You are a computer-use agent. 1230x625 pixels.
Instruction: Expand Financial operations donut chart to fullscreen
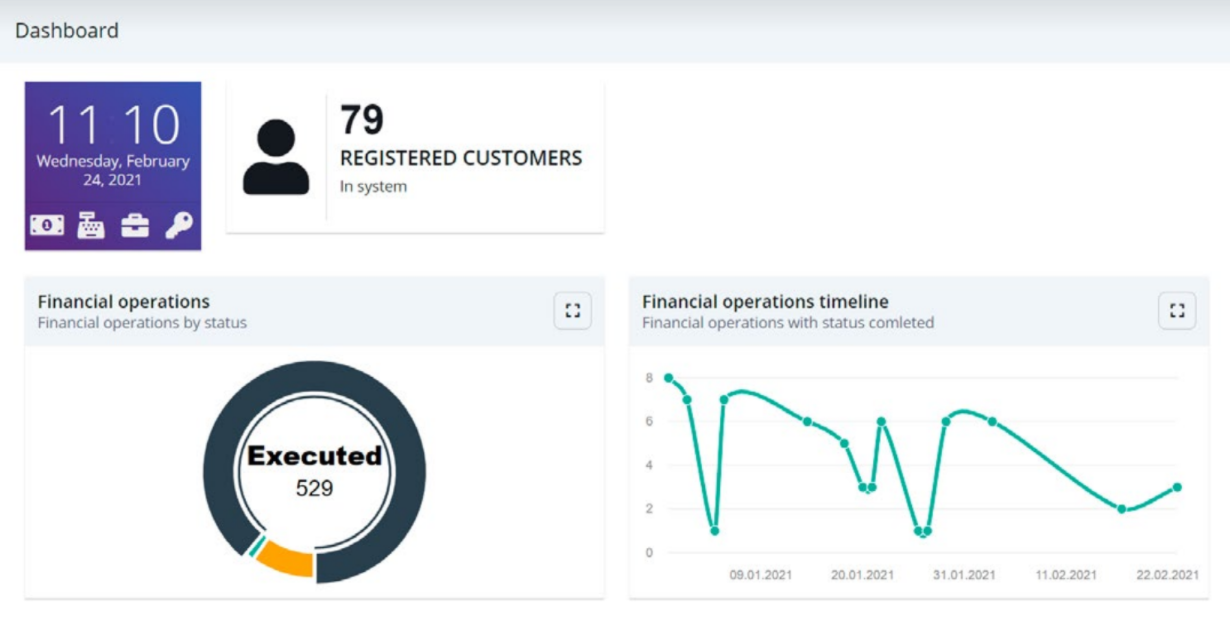point(572,311)
